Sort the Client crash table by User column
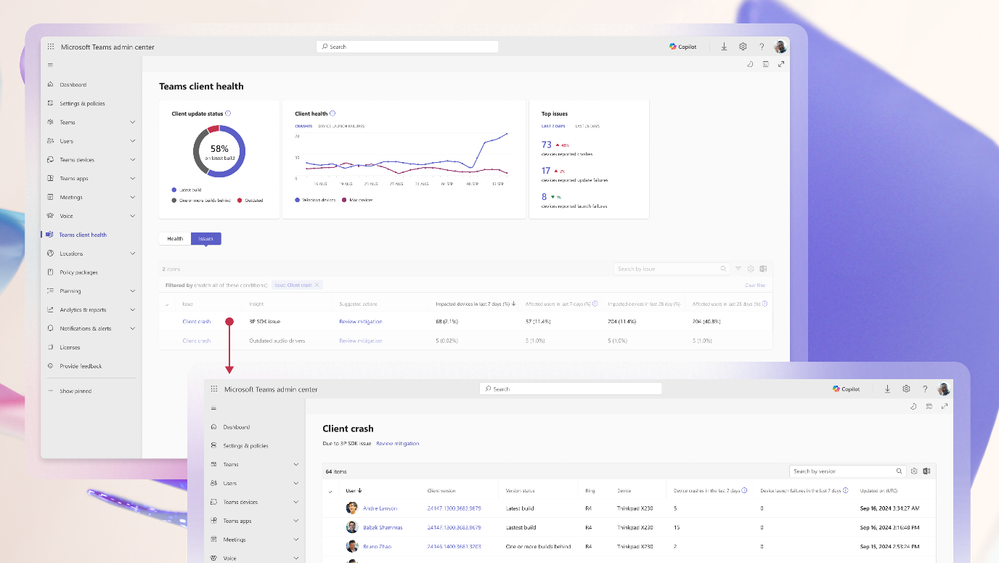The width and height of the screenshot is (999, 563). pyautogui.click(x=354, y=491)
